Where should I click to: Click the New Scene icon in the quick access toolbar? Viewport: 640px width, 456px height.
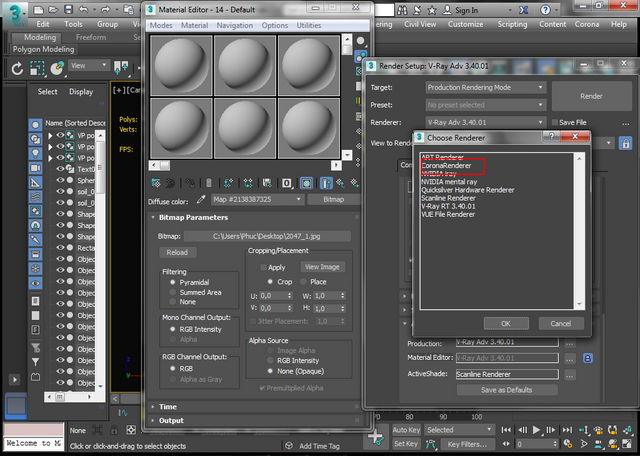38,10
